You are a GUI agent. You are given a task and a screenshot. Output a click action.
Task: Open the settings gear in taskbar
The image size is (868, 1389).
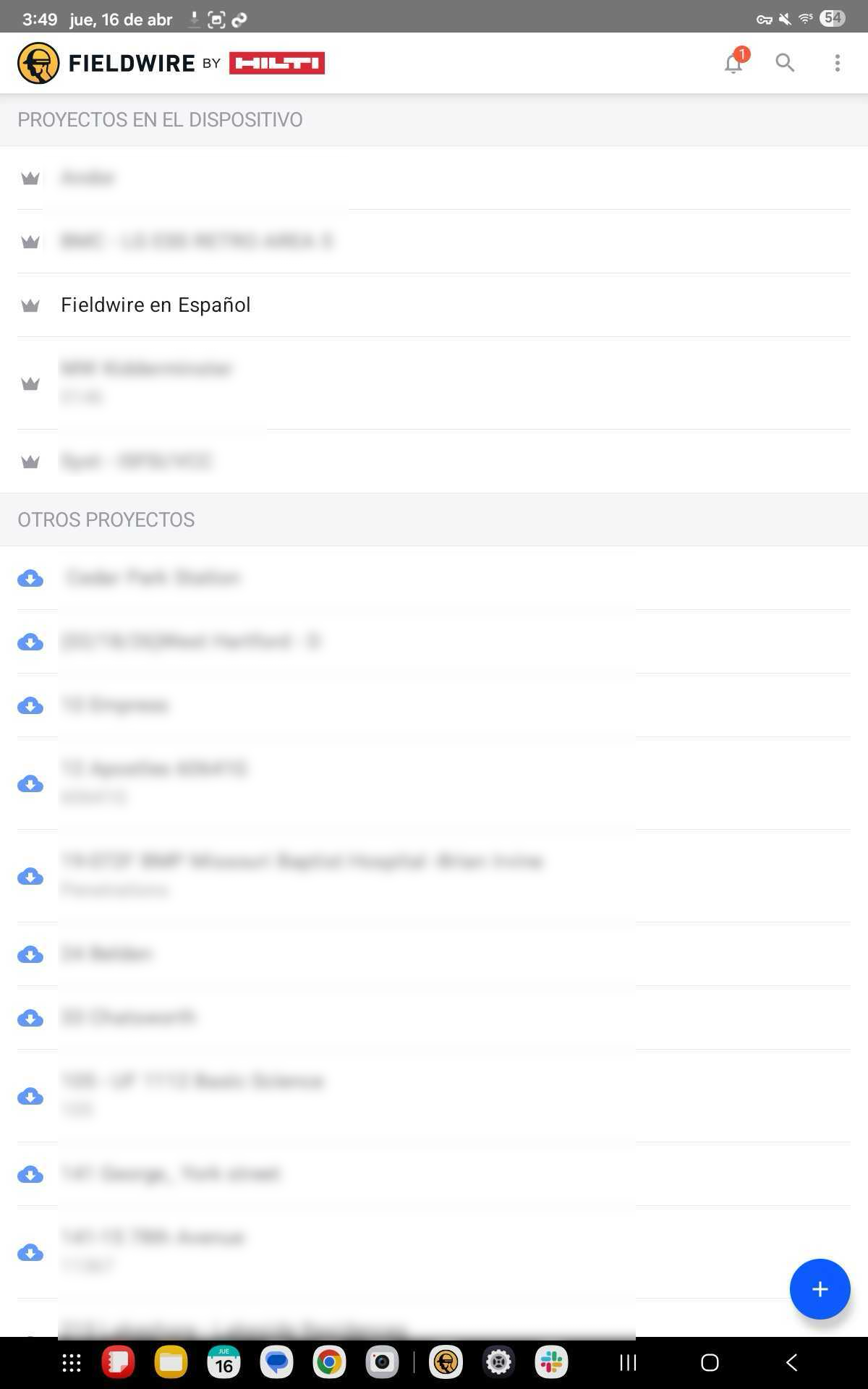(x=498, y=1363)
